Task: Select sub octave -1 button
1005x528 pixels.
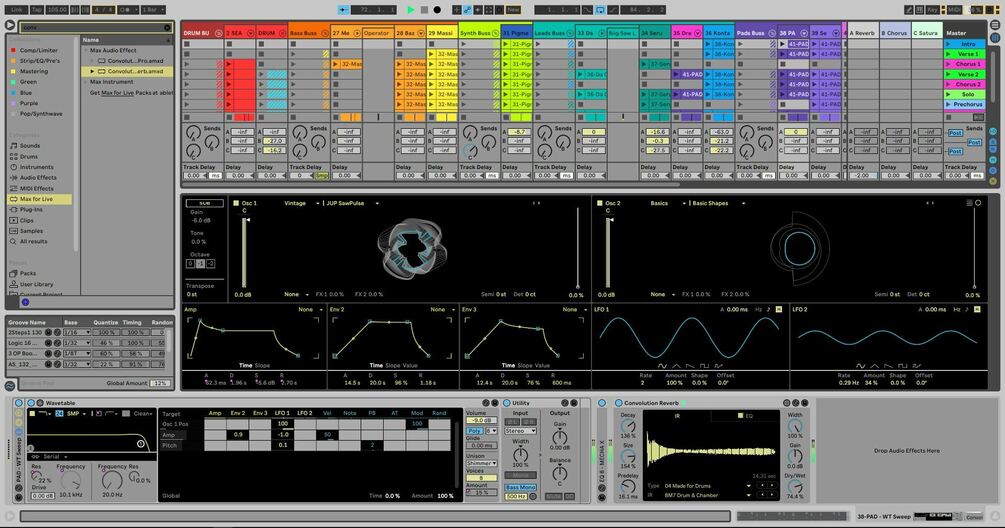Action: pos(200,263)
